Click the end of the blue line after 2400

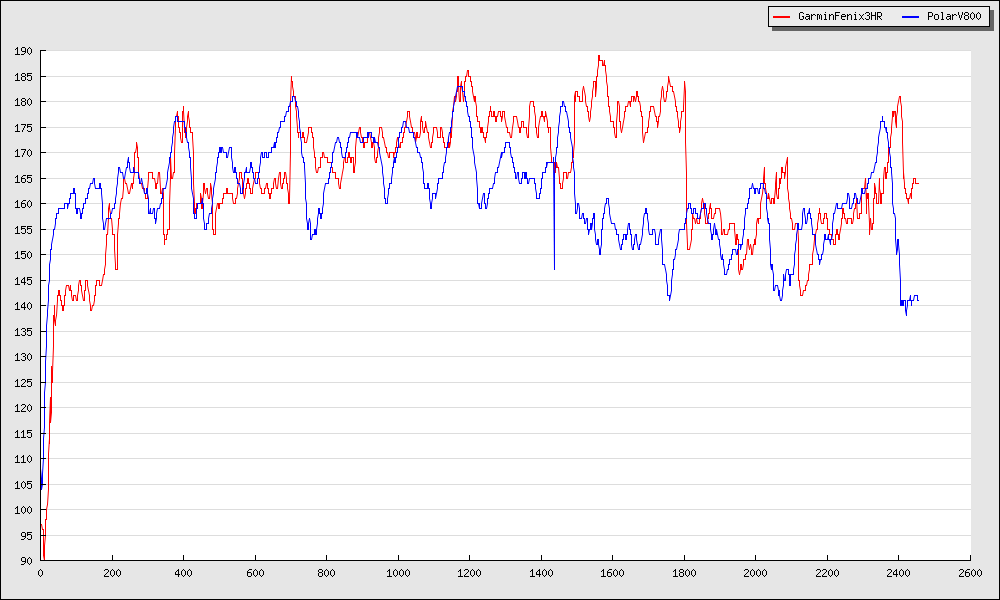coord(918,299)
